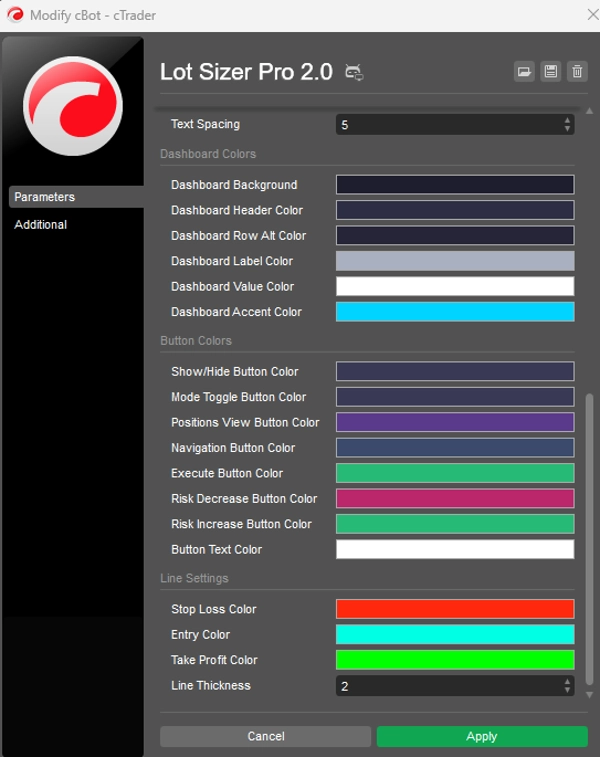600x757 pixels.
Task: Click the Cancel button
Action: [x=265, y=736]
